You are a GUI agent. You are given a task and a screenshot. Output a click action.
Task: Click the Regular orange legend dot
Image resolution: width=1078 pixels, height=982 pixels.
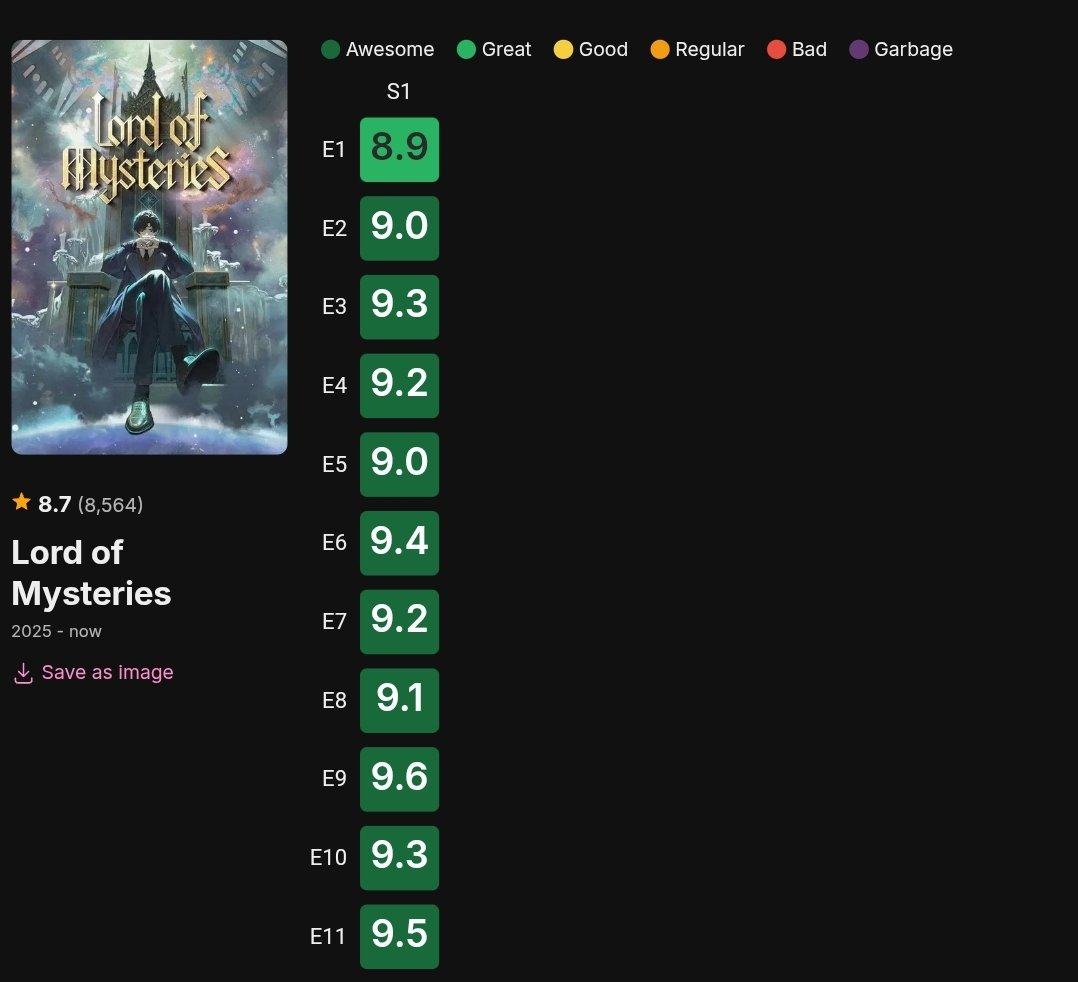point(660,49)
